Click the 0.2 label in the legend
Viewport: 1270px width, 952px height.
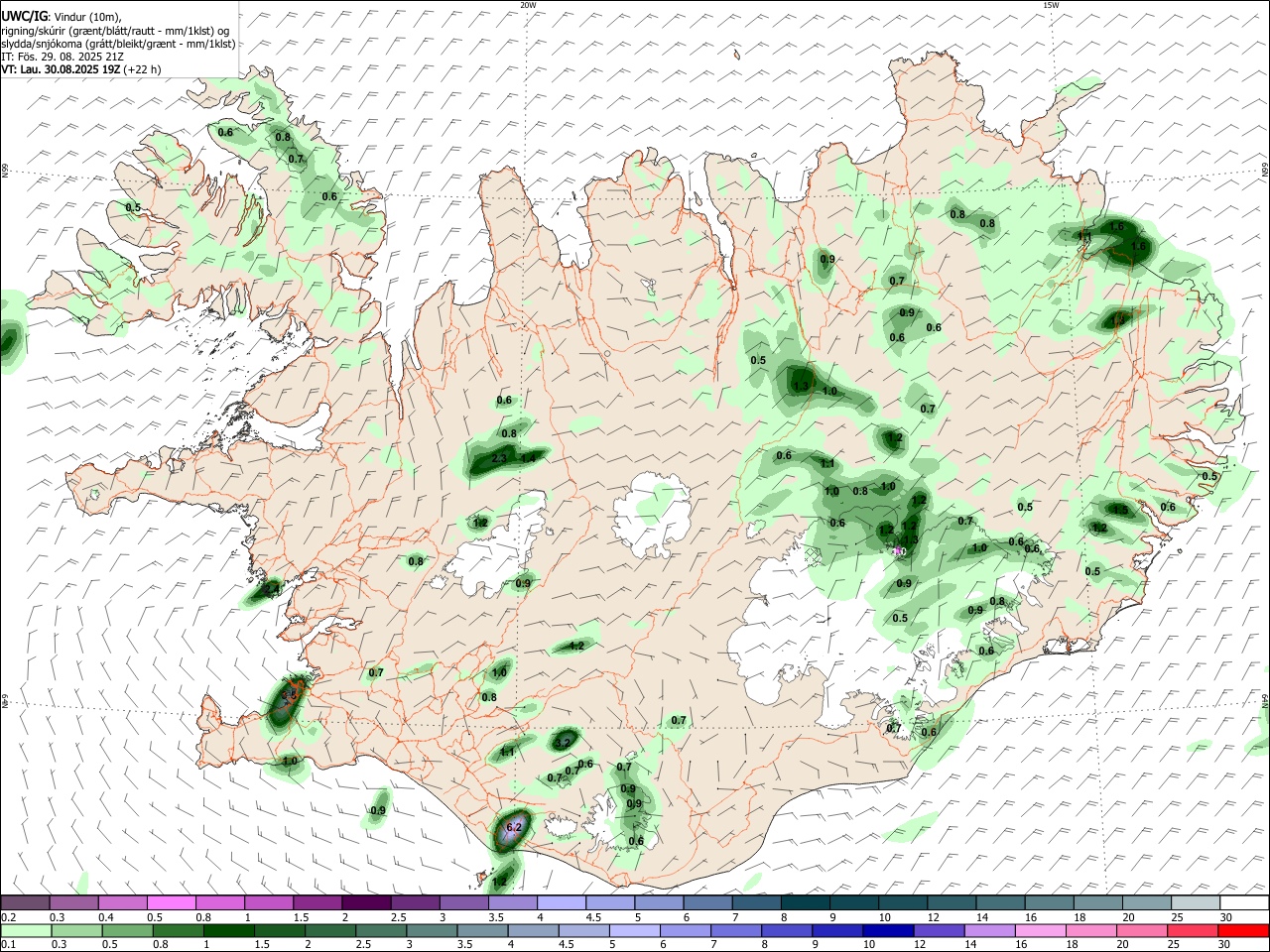[x=8, y=917]
